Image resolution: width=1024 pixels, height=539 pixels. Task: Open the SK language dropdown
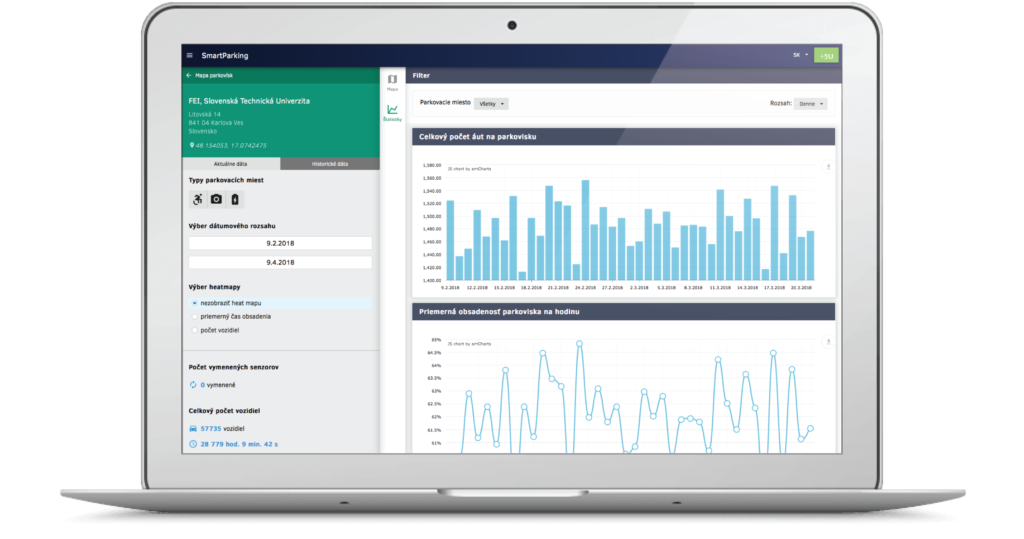(x=800, y=55)
